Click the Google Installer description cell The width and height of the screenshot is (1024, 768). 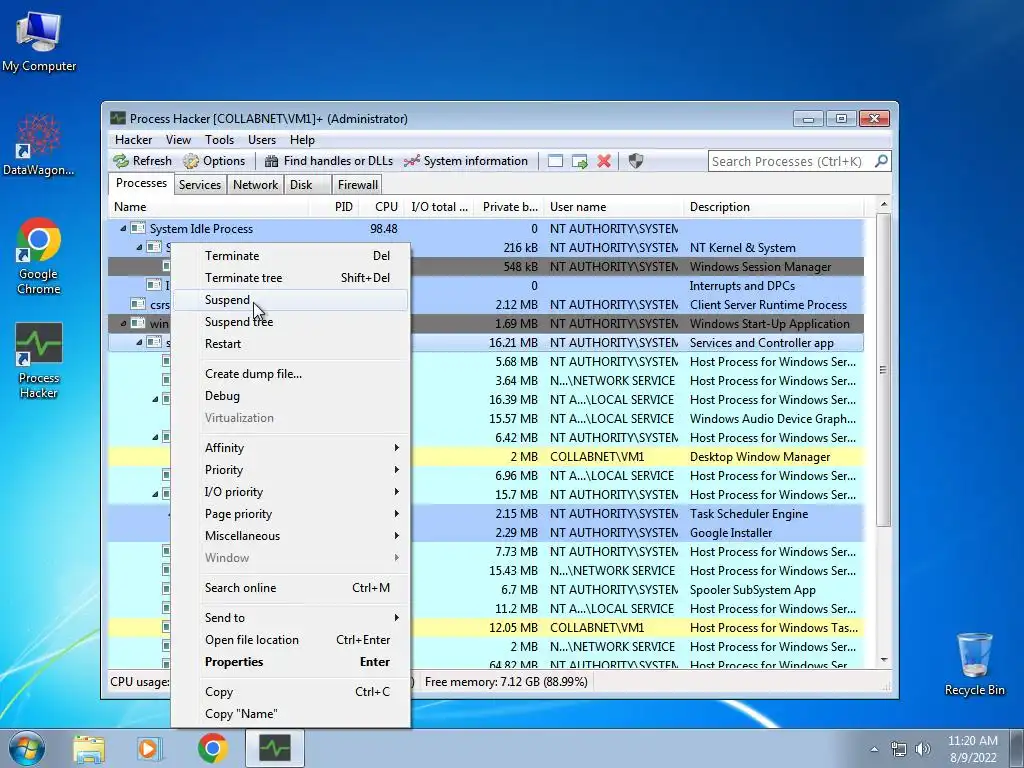tap(731, 533)
